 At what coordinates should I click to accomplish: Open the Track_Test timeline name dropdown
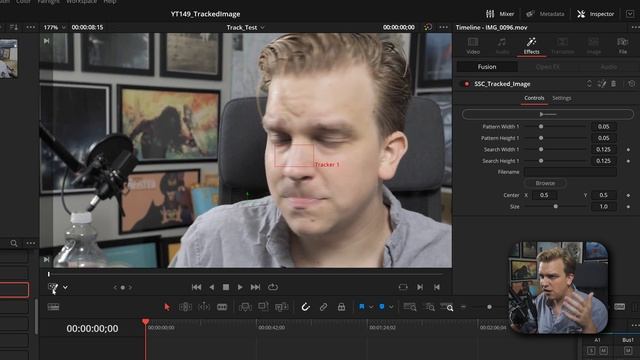245,27
